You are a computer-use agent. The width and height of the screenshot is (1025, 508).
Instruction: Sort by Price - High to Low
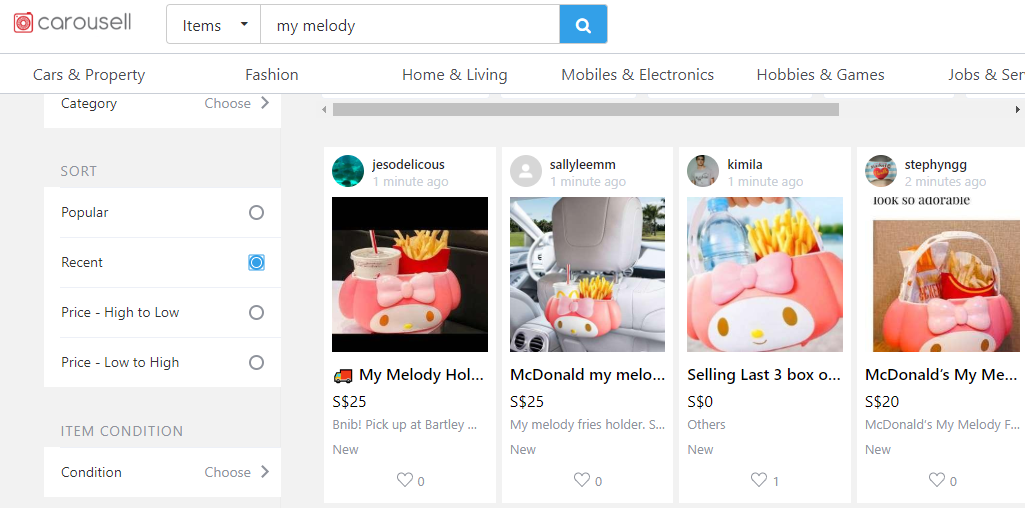point(256,313)
